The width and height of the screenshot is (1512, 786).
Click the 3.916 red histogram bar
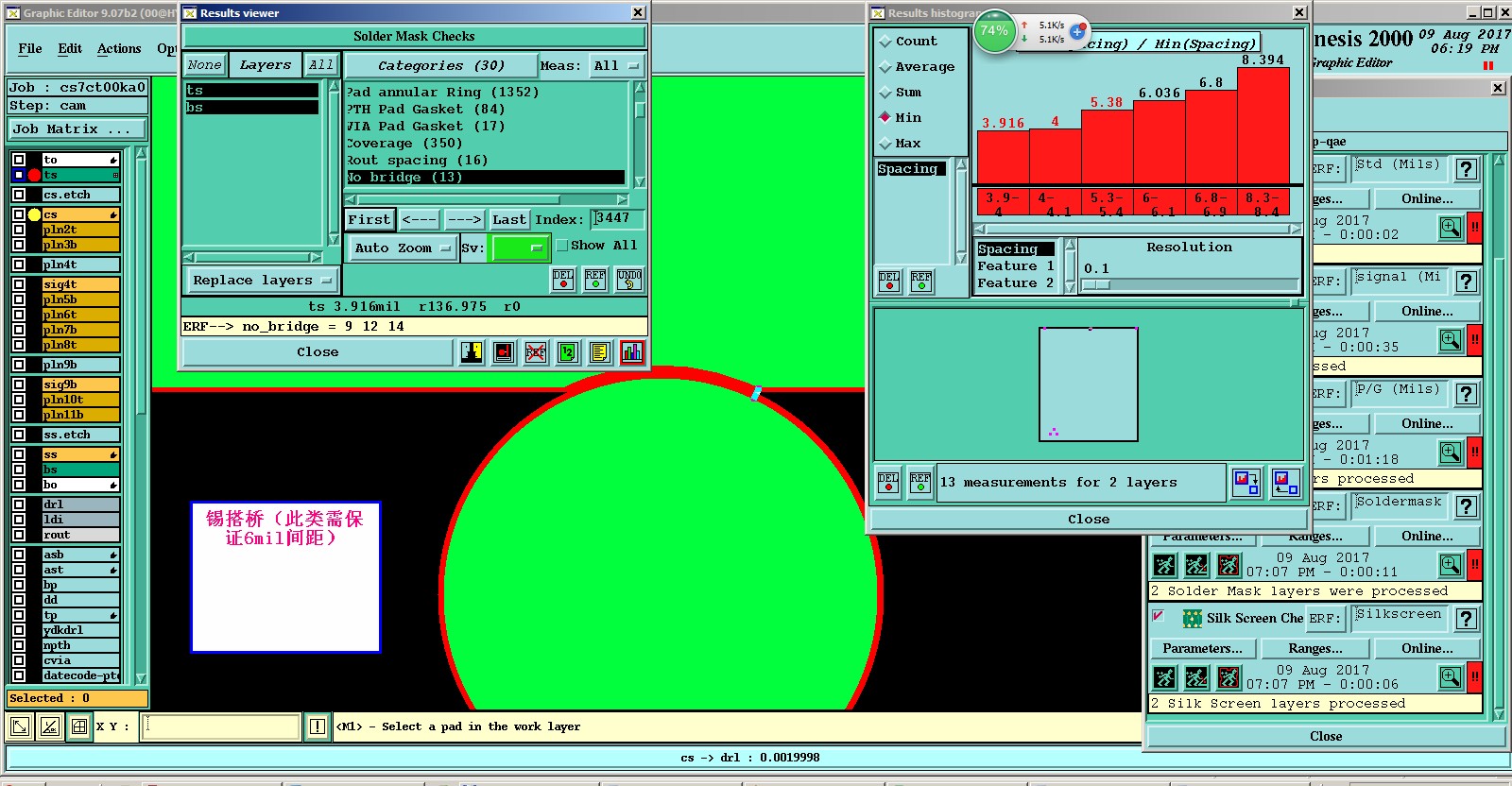1003,156
